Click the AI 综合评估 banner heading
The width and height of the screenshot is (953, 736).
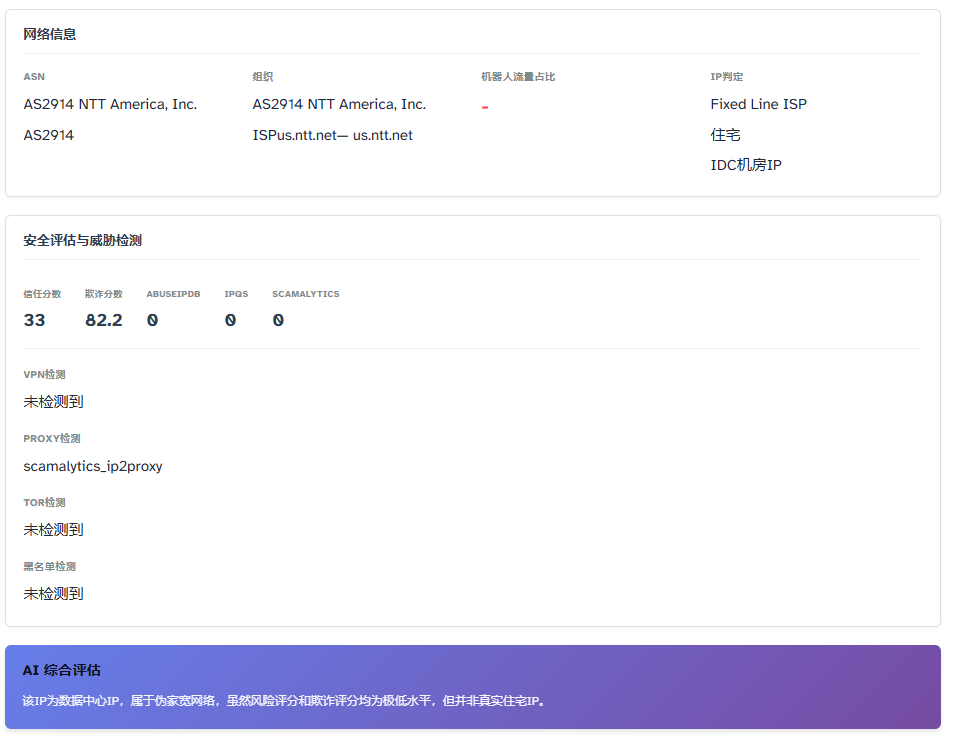pos(61,670)
